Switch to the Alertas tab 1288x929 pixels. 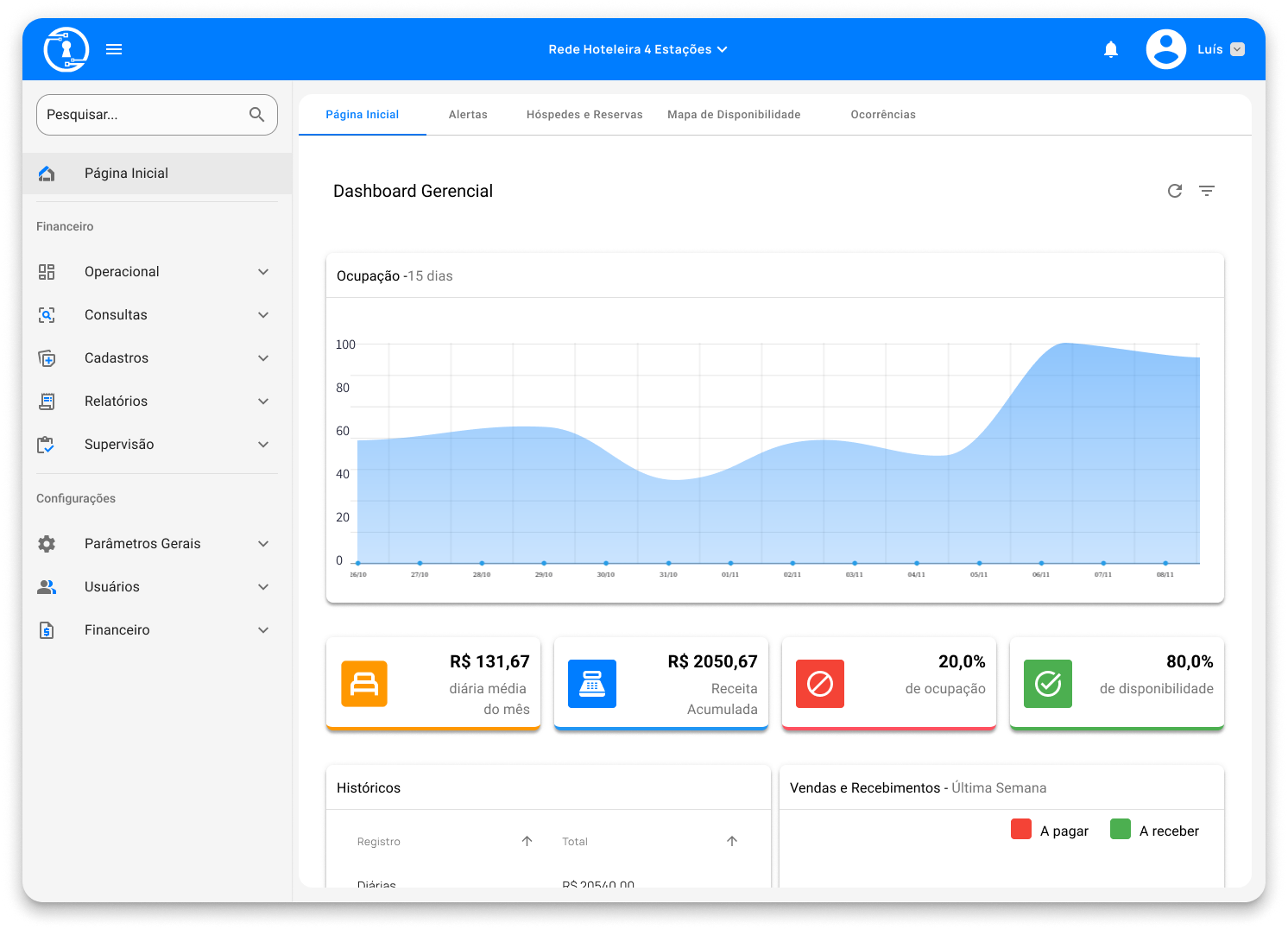[x=468, y=115]
